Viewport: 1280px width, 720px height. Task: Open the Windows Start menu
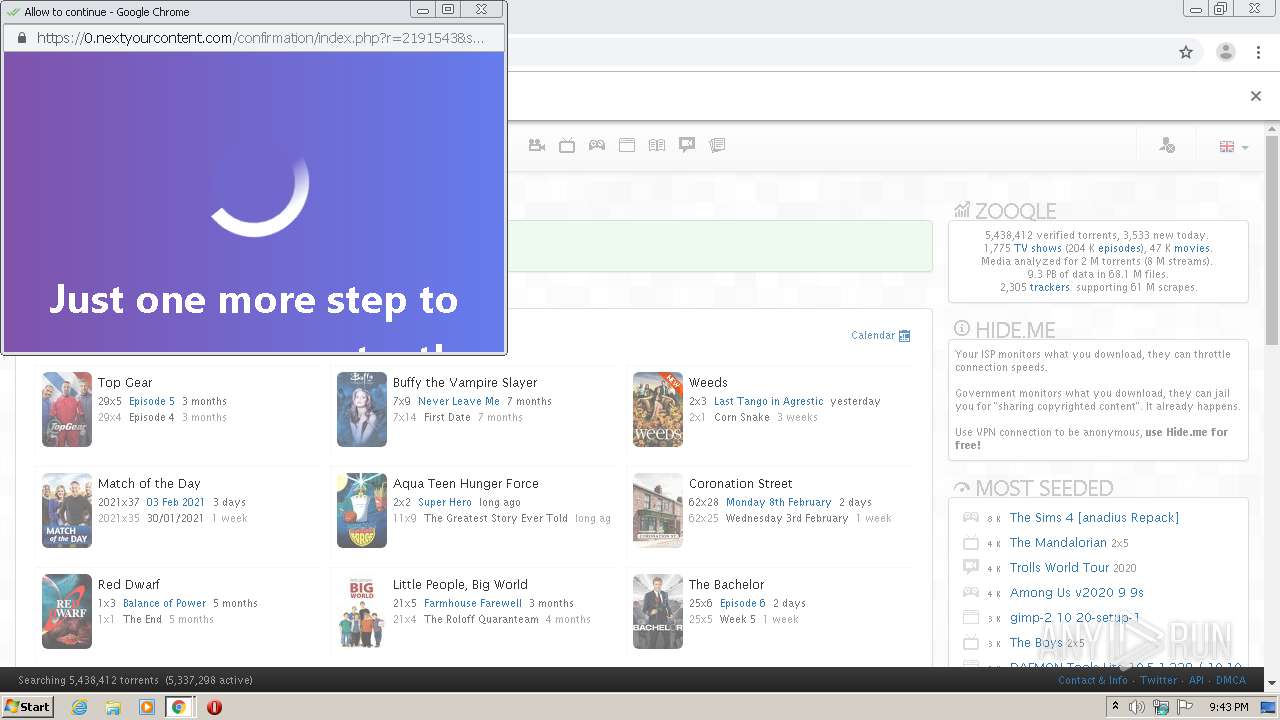[27, 706]
